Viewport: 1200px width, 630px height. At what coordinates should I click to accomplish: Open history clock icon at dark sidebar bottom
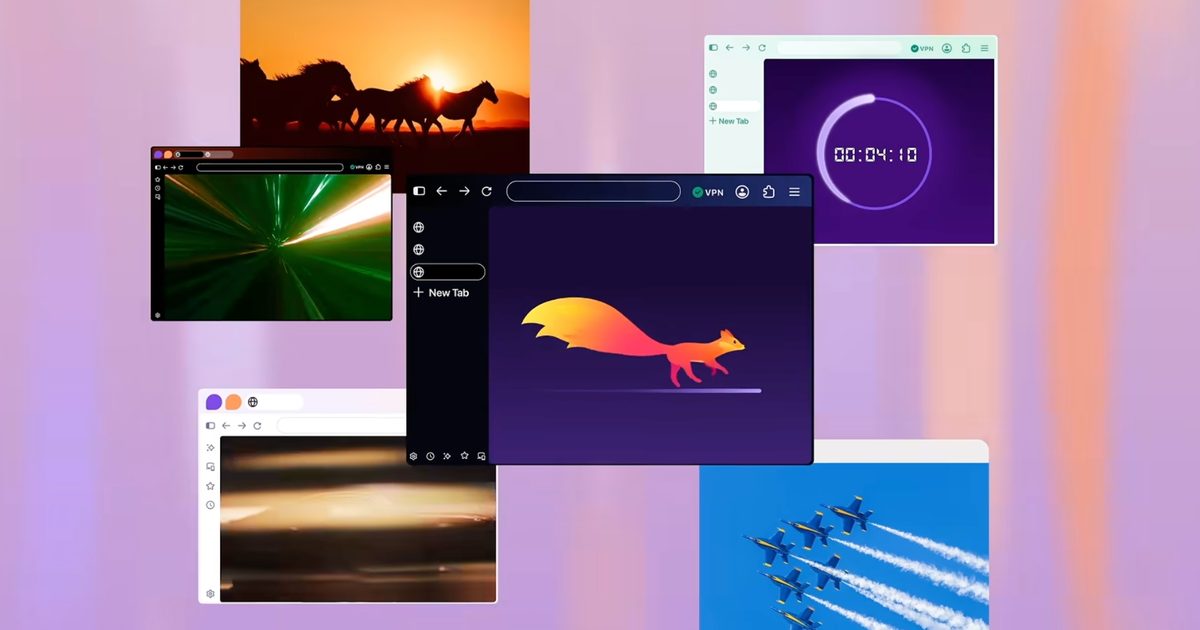[x=430, y=456]
